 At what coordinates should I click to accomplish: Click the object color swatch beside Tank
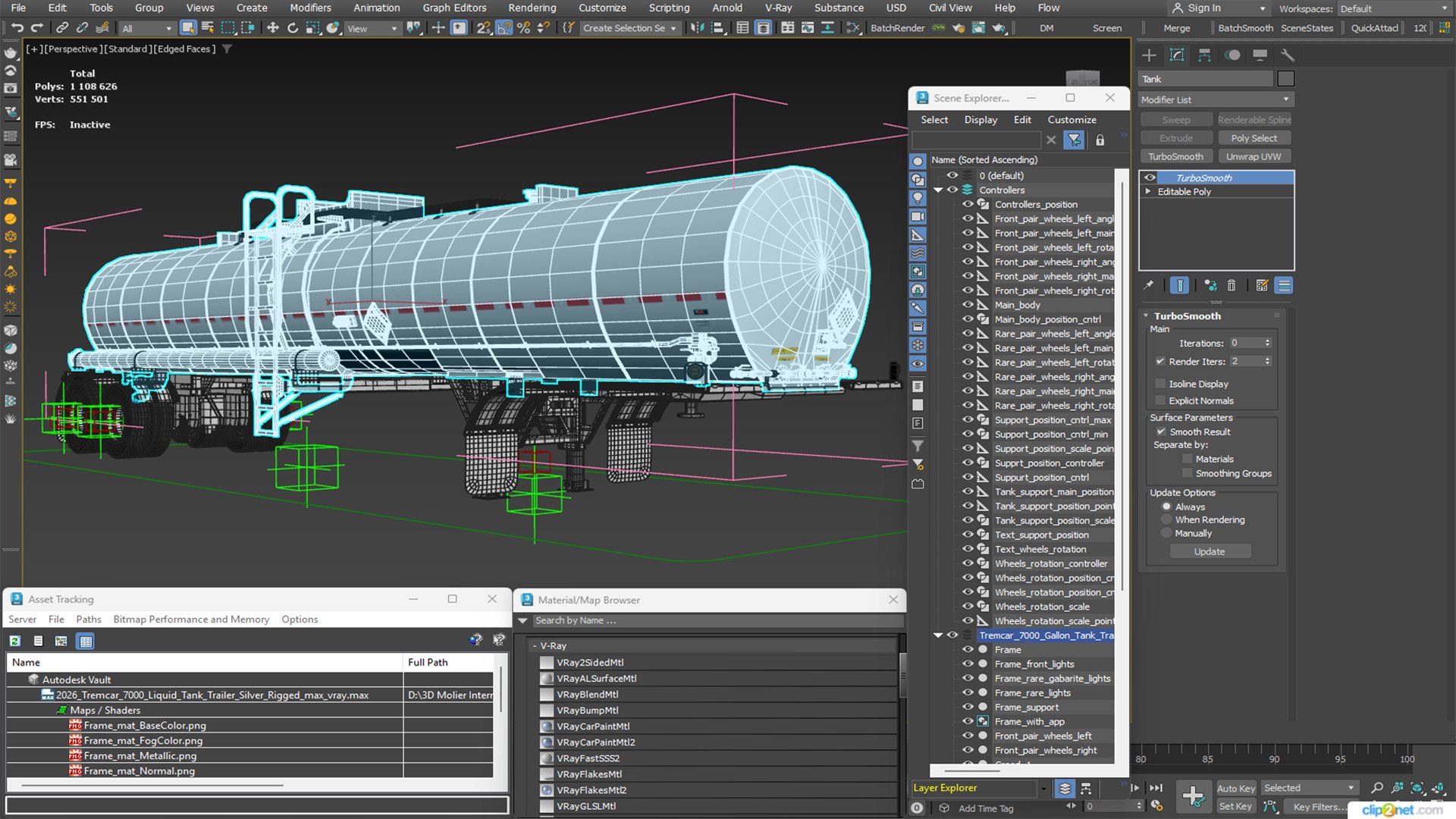[1285, 79]
